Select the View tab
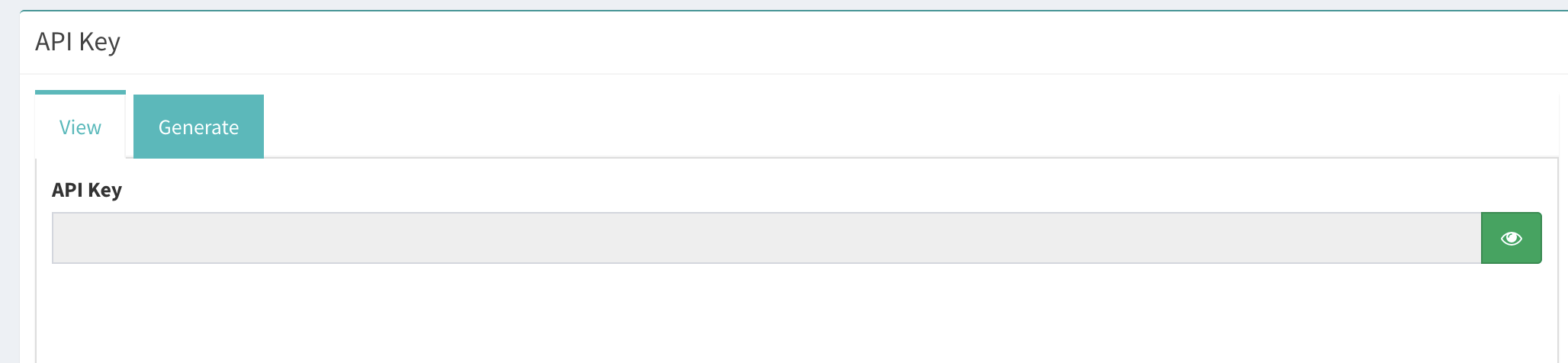The width and height of the screenshot is (1568, 363). (x=80, y=126)
